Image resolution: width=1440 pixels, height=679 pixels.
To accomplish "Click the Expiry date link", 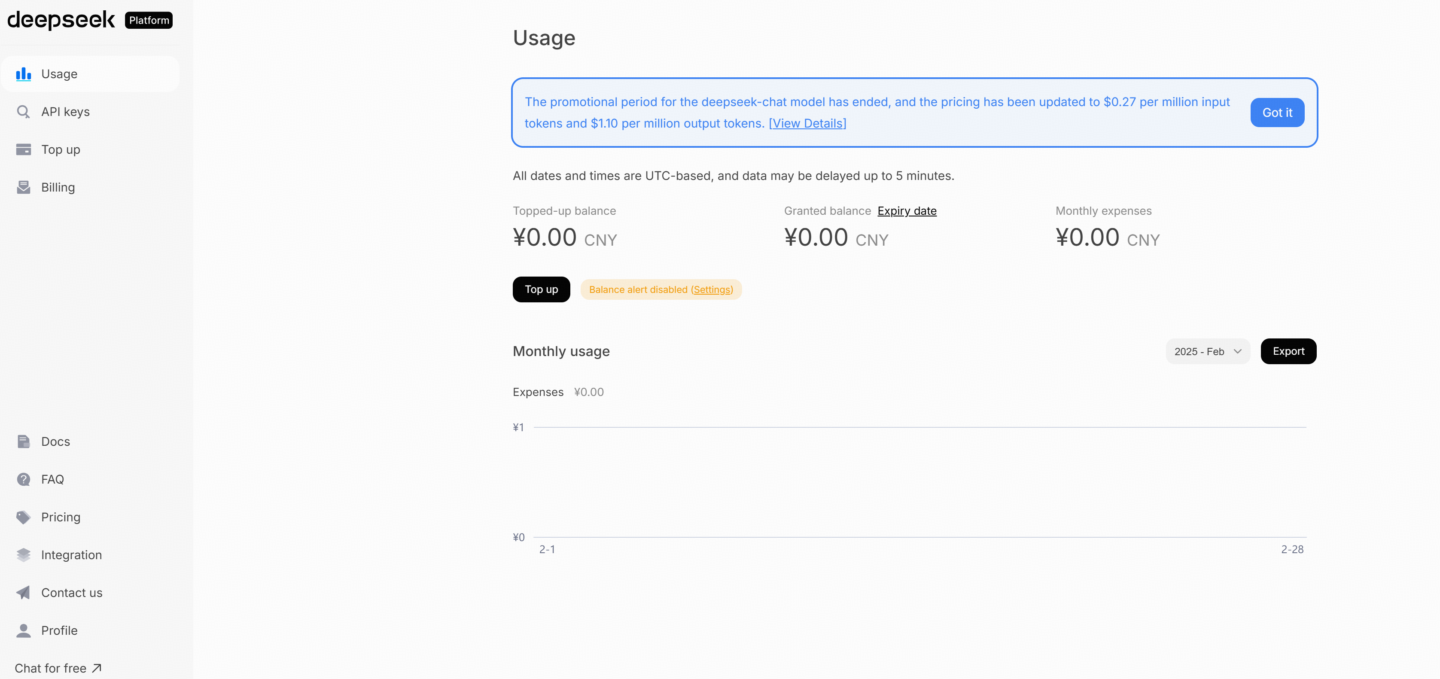I will [x=907, y=211].
